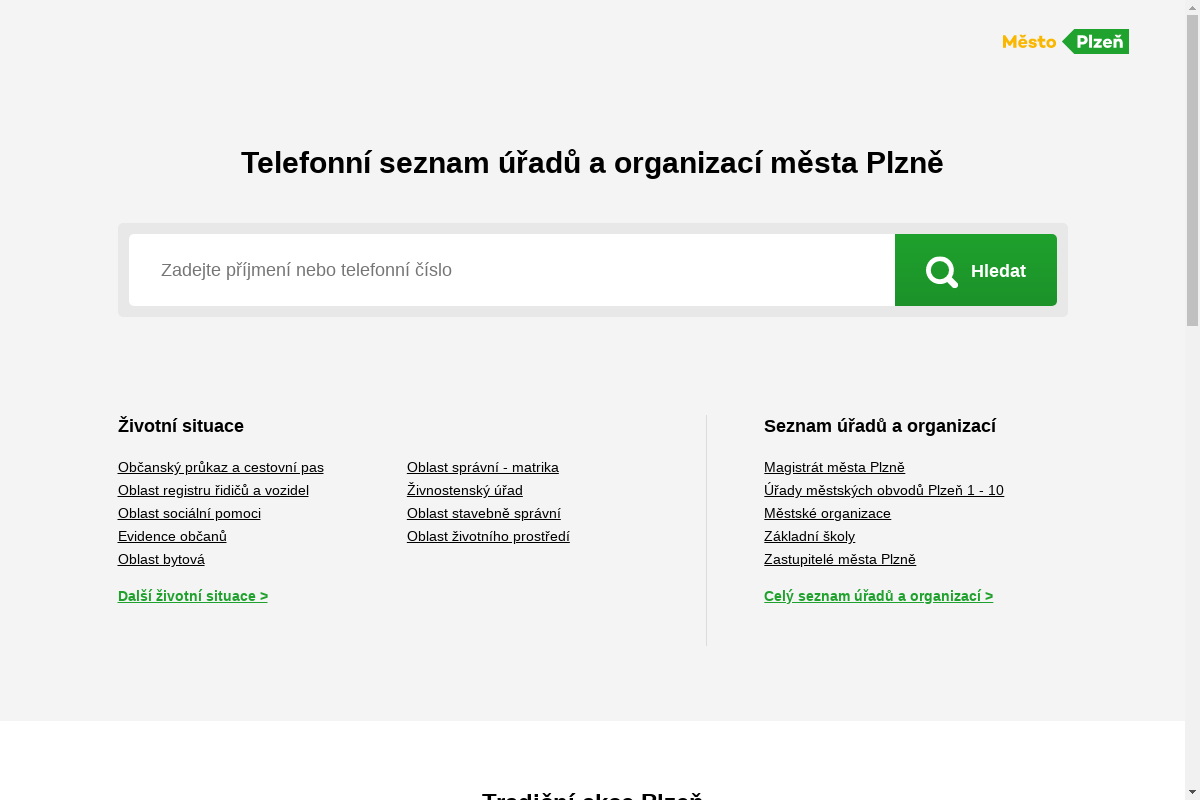Image resolution: width=1200 pixels, height=800 pixels.
Task: Click the magnifying glass search icon
Action: (x=941, y=270)
